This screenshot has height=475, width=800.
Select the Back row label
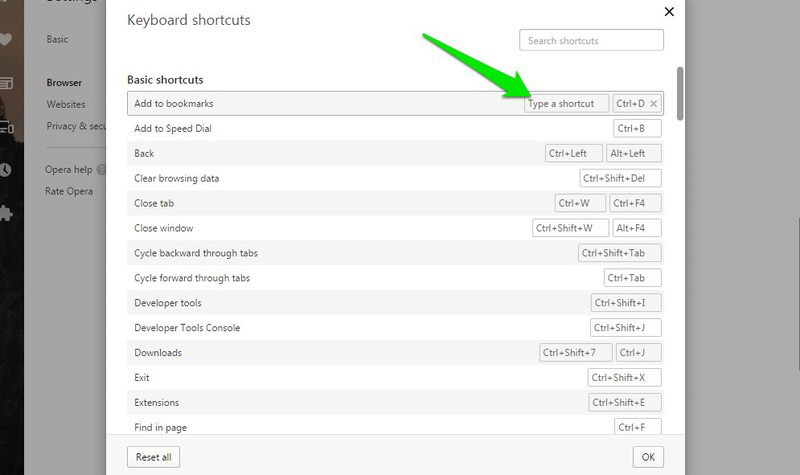[x=144, y=153]
